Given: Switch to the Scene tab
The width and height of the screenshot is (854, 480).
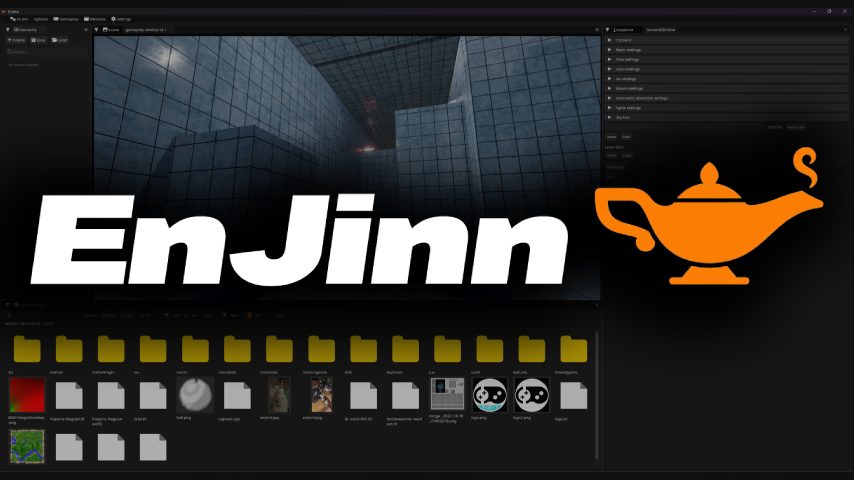Looking at the screenshot, I should click(x=111, y=30).
